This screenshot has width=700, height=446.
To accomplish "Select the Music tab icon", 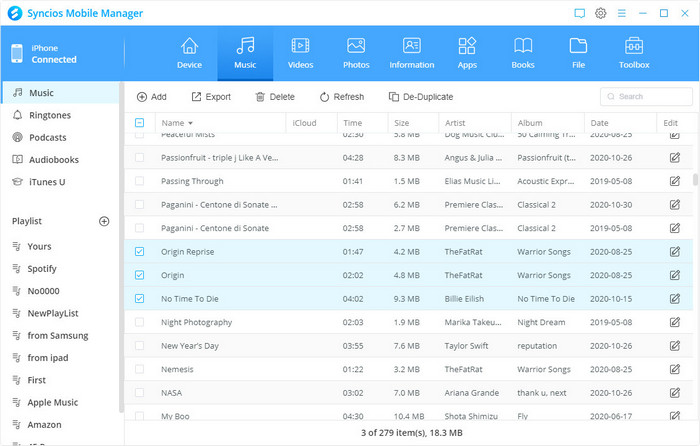I will tap(245, 46).
